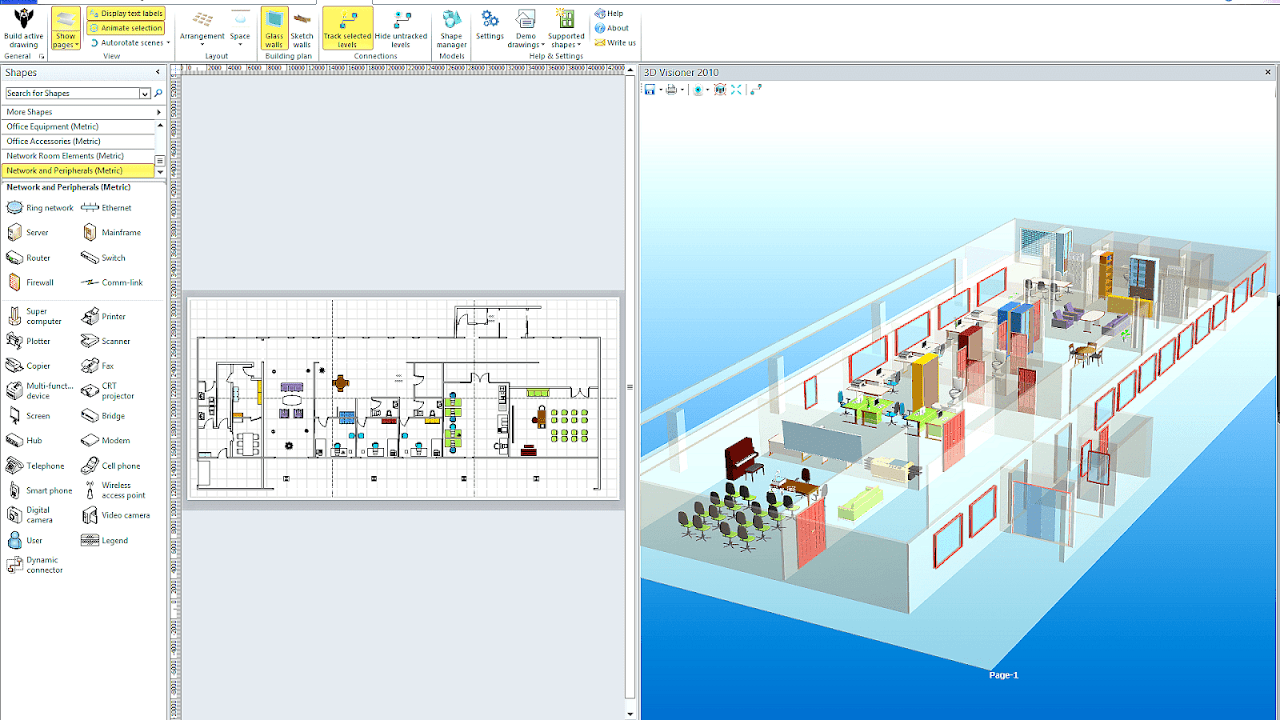Screen dimensions: 1280x720
Task: Open camera view dropdown arrow in 3D Visioner
Action: coord(707,90)
